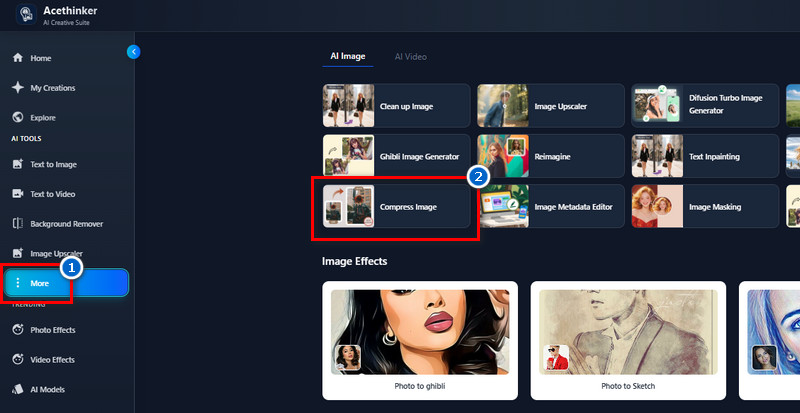The width and height of the screenshot is (800, 413).
Task: Click the Acethinker brand name
Action: (x=70, y=10)
